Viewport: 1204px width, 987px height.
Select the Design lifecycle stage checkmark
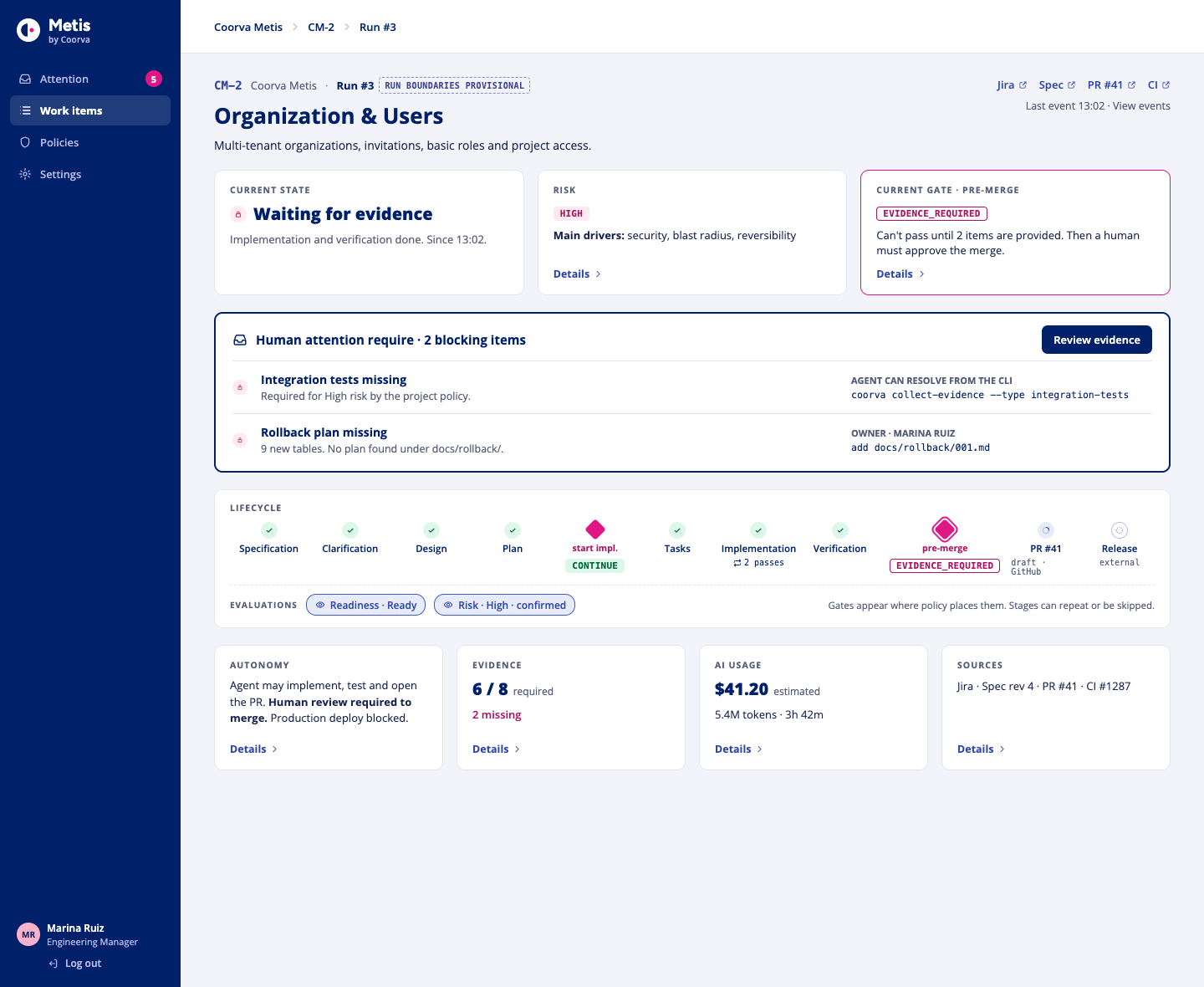(431, 530)
